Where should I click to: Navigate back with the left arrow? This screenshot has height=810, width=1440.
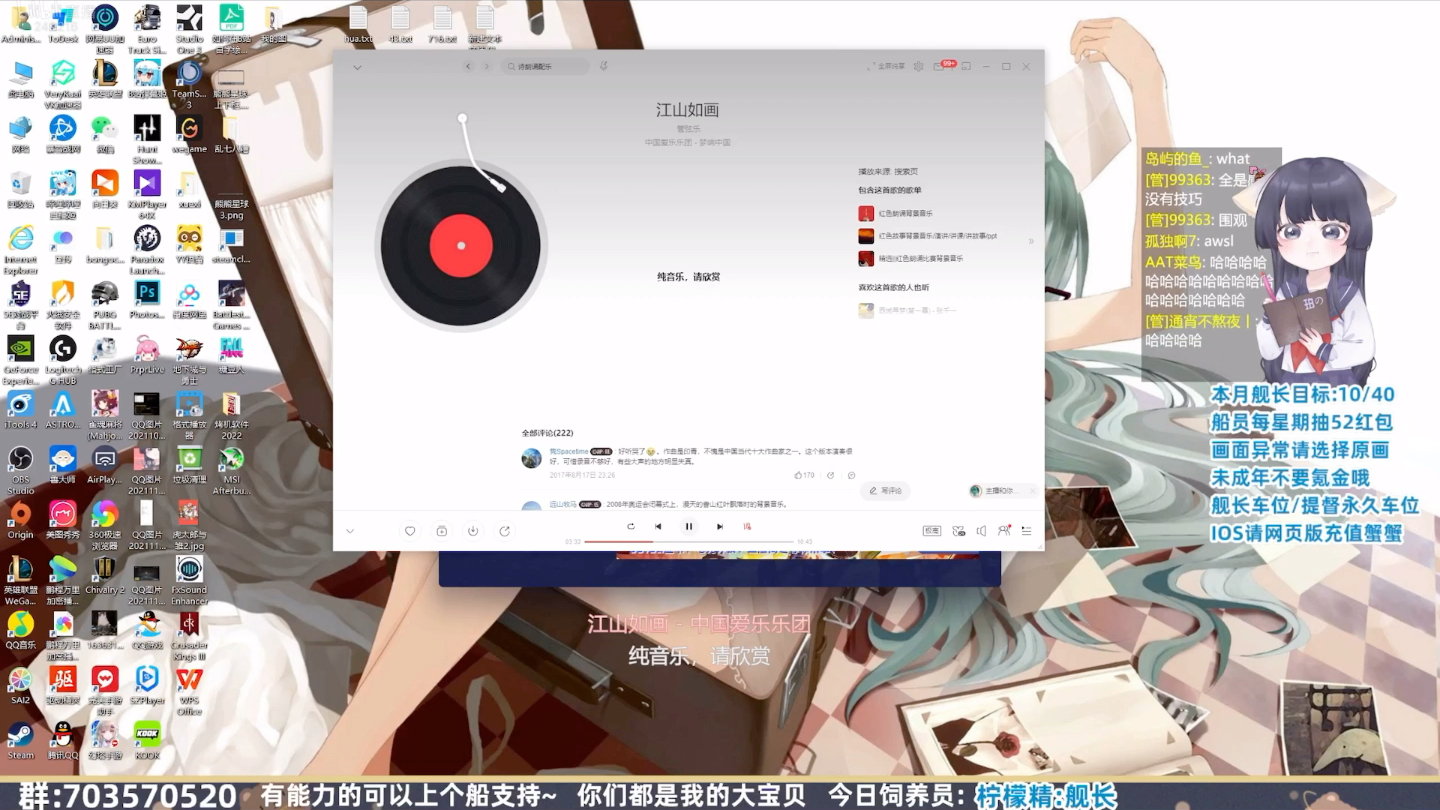[x=468, y=66]
